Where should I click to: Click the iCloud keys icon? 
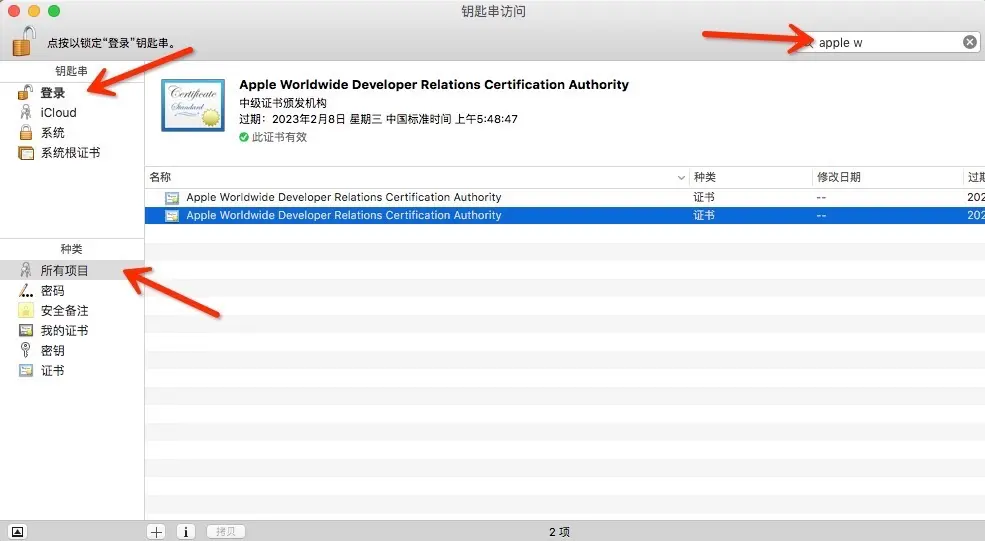[25, 112]
